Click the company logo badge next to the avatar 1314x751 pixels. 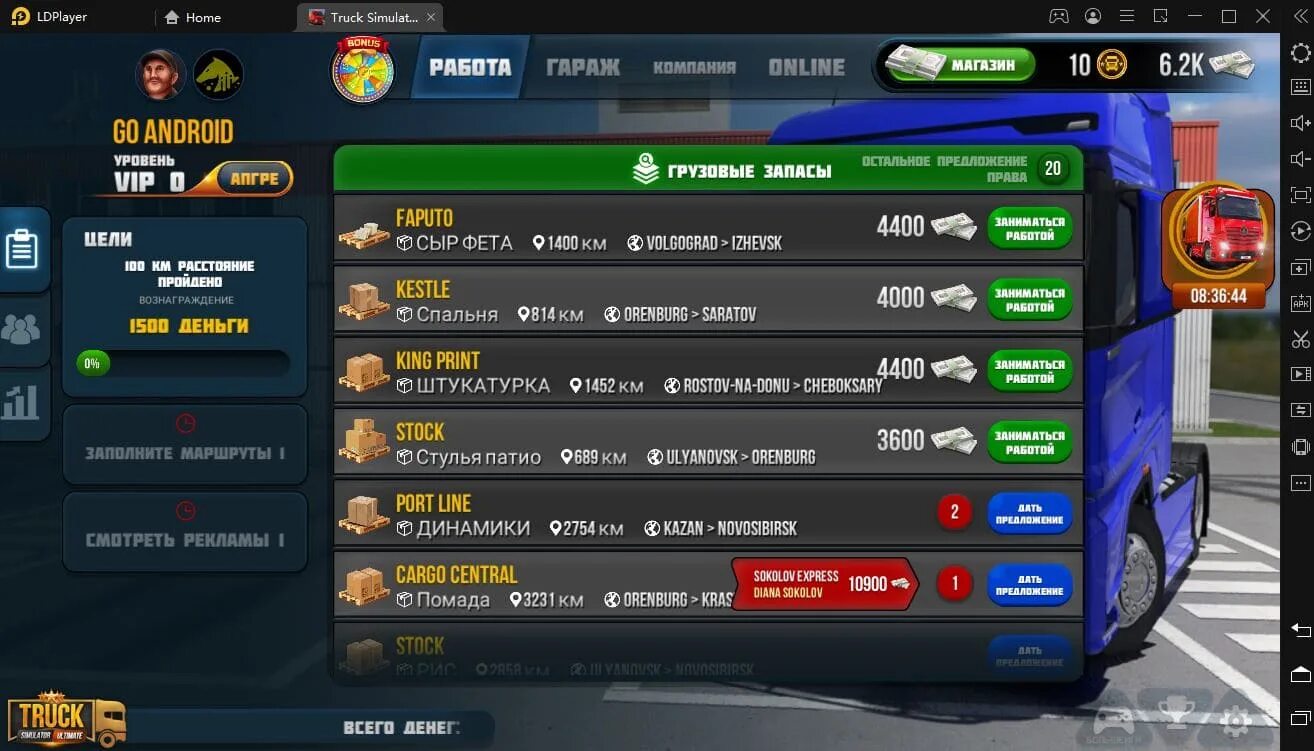(218, 75)
